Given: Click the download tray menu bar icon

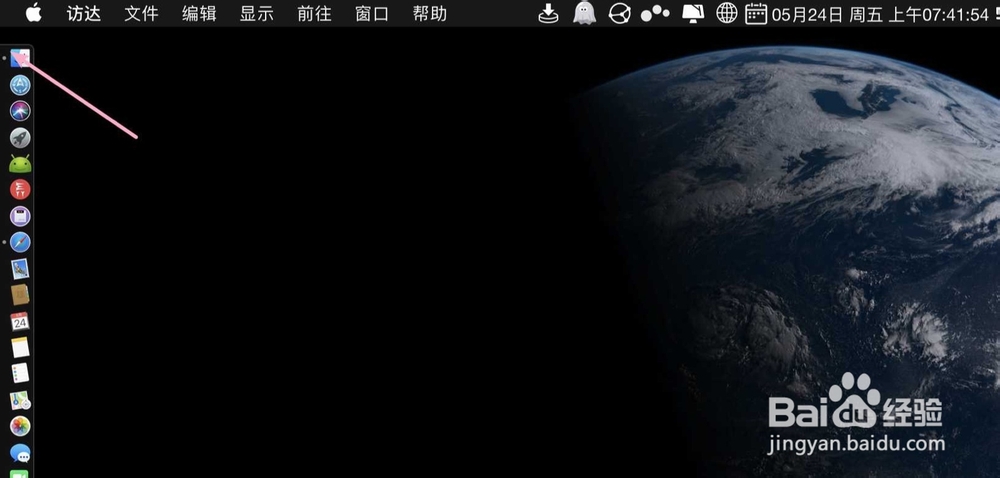Looking at the screenshot, I should click(548, 13).
